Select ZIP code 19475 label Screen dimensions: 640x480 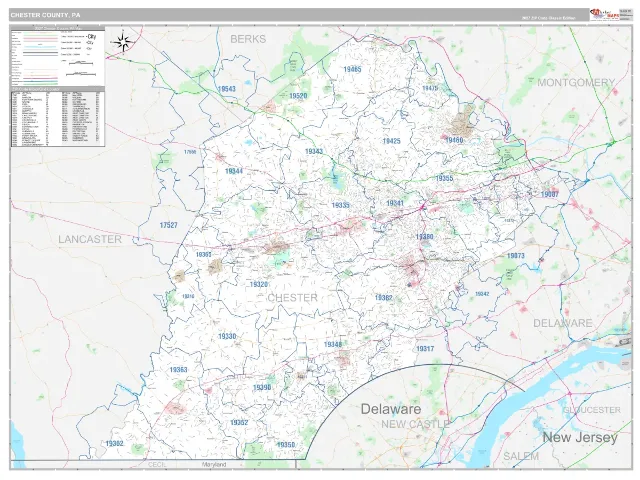pyautogui.click(x=430, y=88)
